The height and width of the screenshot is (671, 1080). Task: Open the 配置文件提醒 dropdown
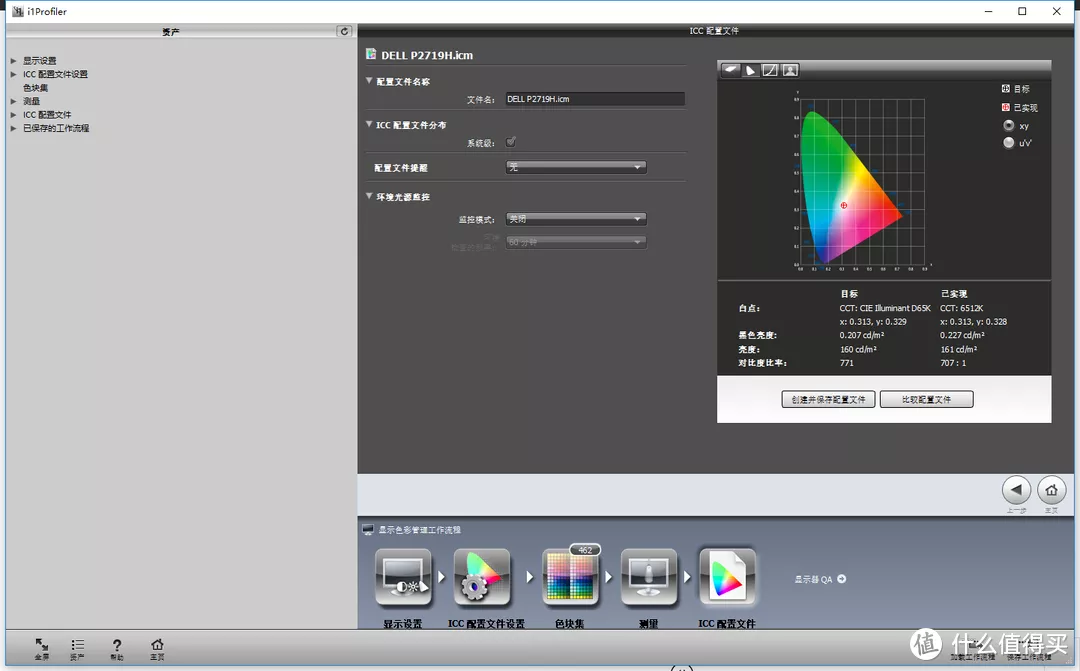click(x=576, y=167)
